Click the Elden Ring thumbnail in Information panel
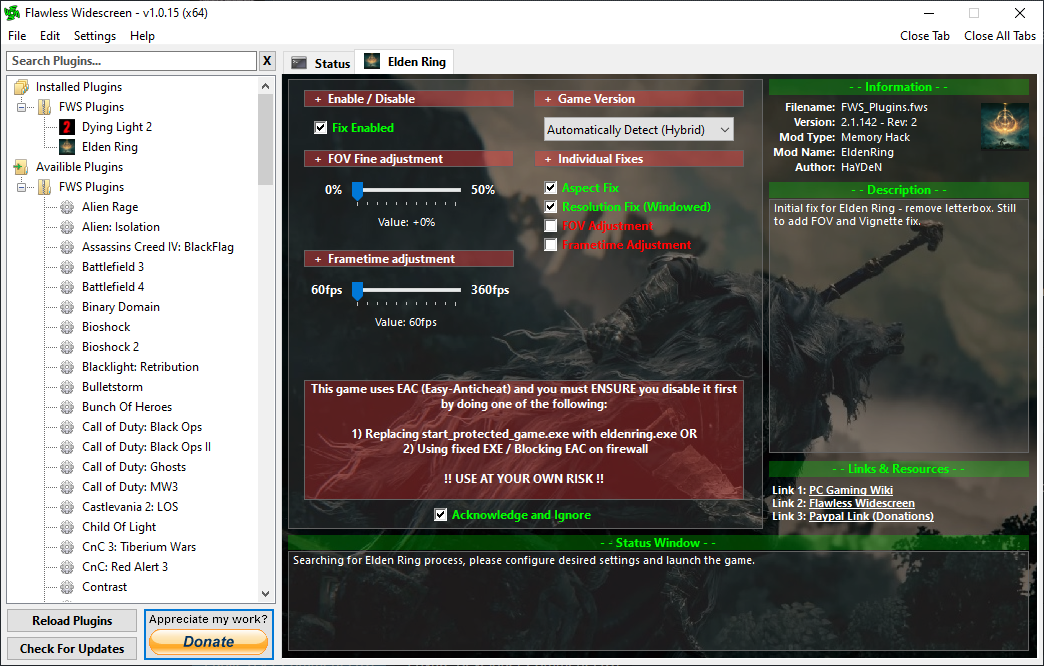This screenshot has width=1044, height=666. (1004, 127)
